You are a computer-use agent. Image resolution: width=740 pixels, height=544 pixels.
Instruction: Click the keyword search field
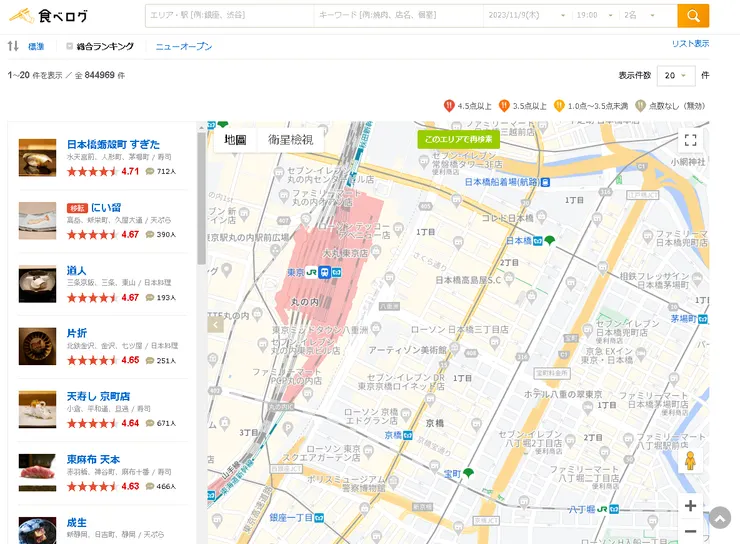click(399, 15)
